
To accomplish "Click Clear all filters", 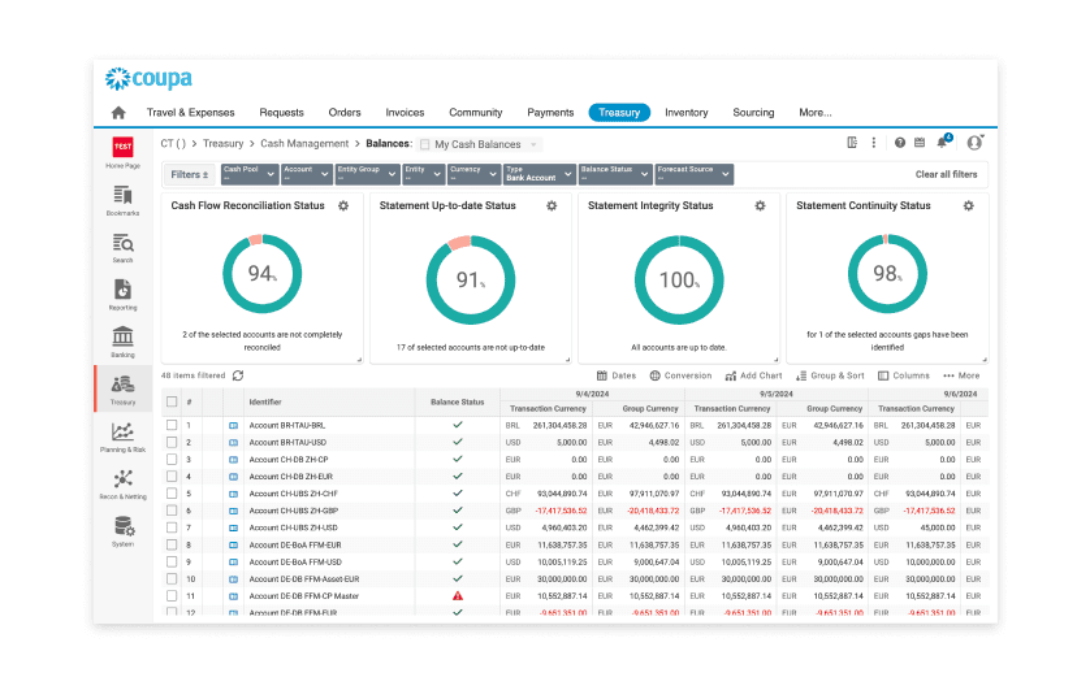I will 945,174.
